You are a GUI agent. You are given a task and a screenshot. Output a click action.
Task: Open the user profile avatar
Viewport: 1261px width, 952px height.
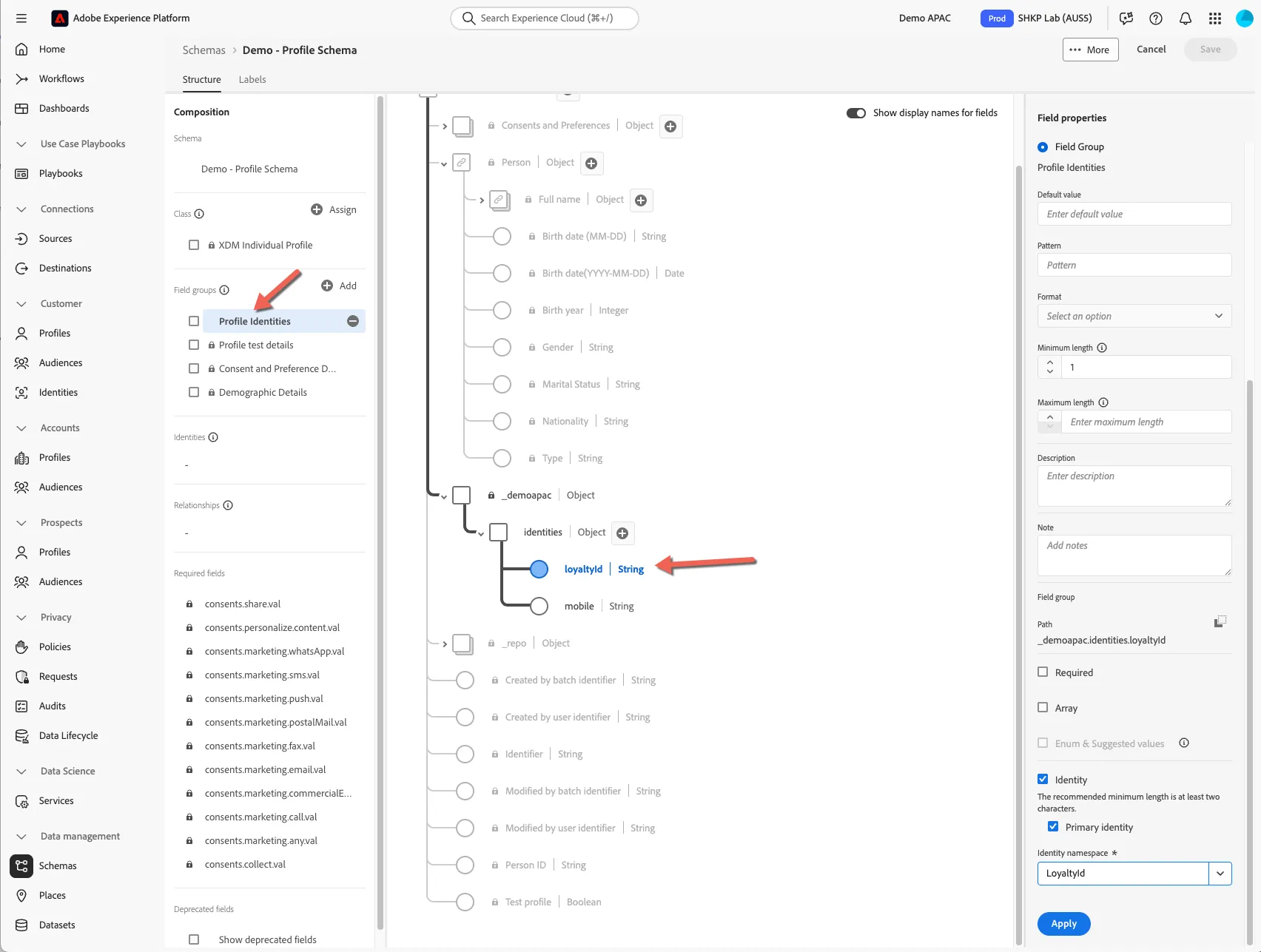[1245, 18]
